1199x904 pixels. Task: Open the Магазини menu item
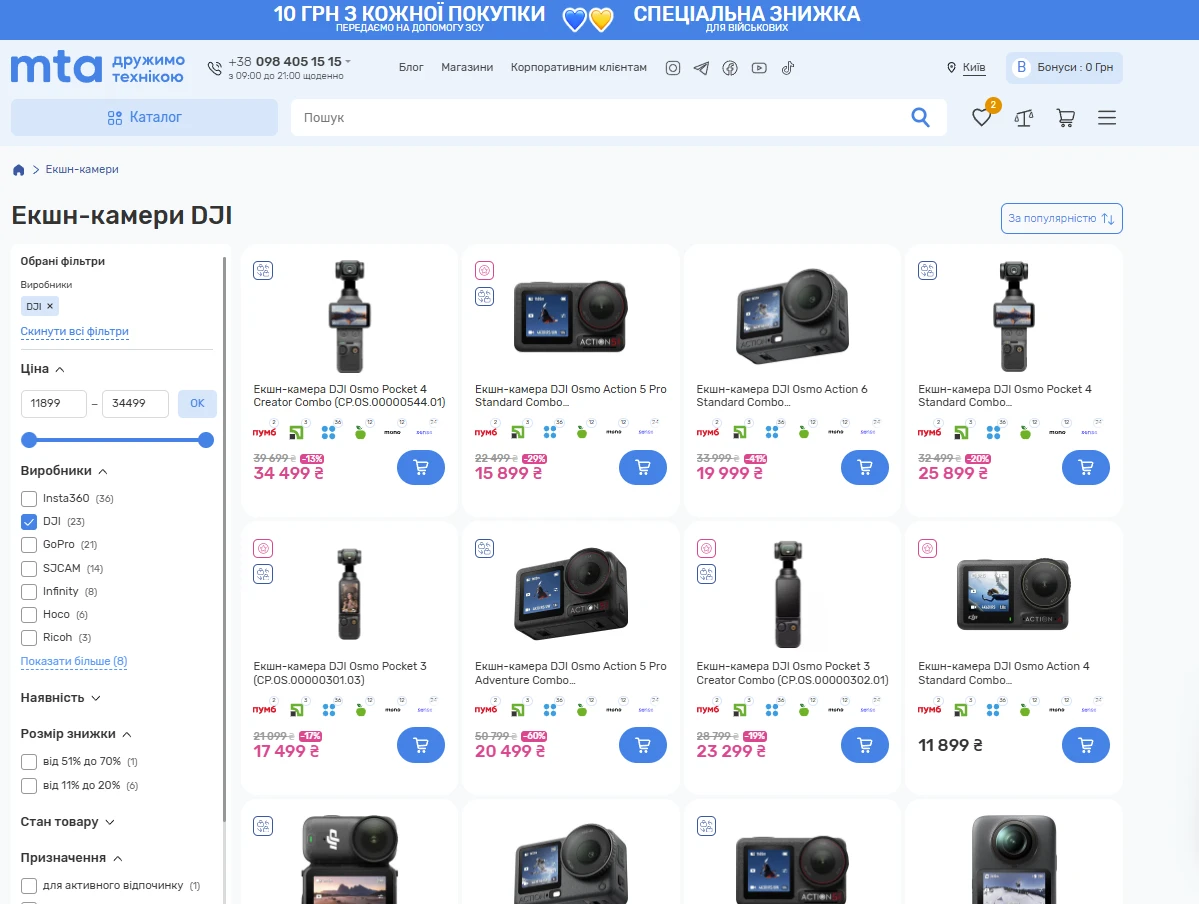pyautogui.click(x=467, y=67)
